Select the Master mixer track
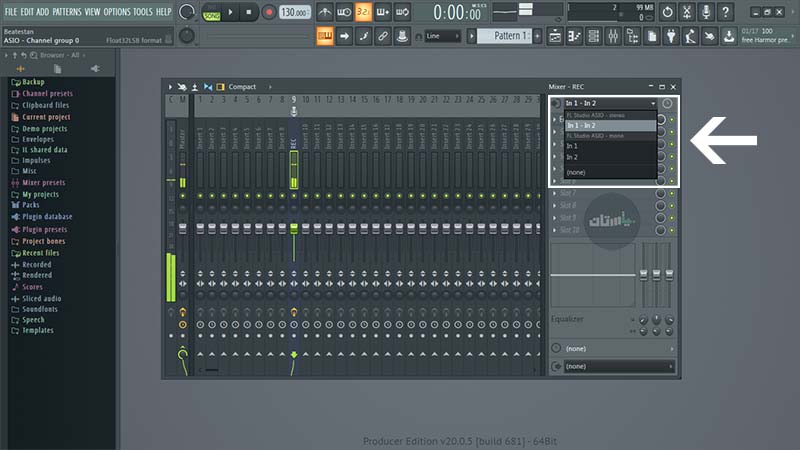Image resolution: width=800 pixels, height=450 pixels. pyautogui.click(x=183, y=138)
